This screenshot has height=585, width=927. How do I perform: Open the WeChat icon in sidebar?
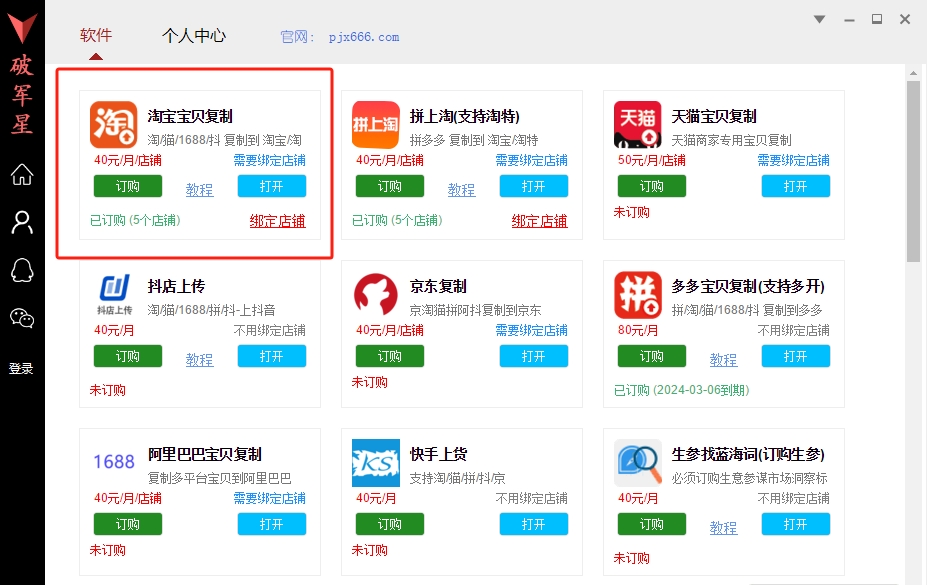tap(22, 318)
